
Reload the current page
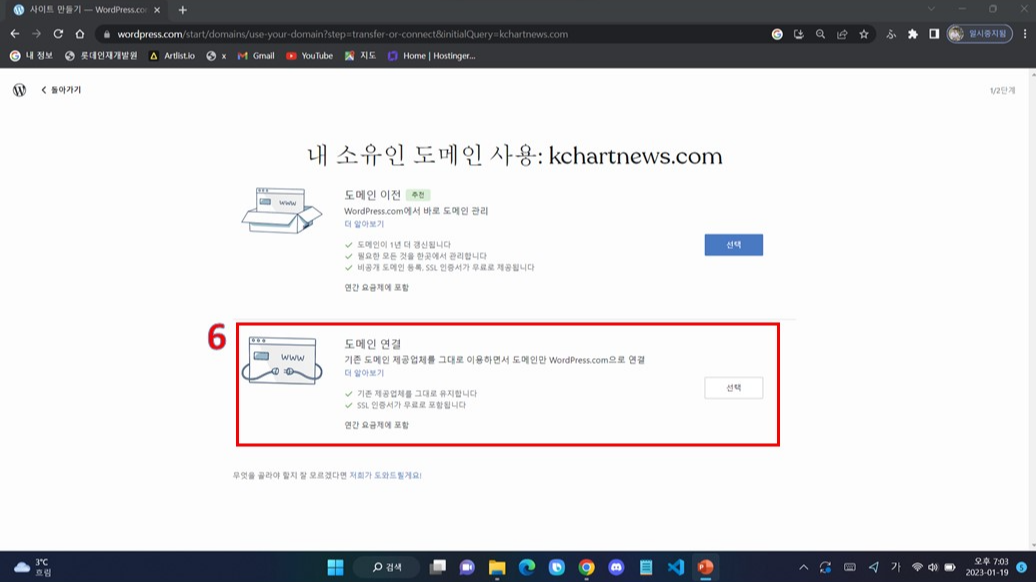point(58,34)
